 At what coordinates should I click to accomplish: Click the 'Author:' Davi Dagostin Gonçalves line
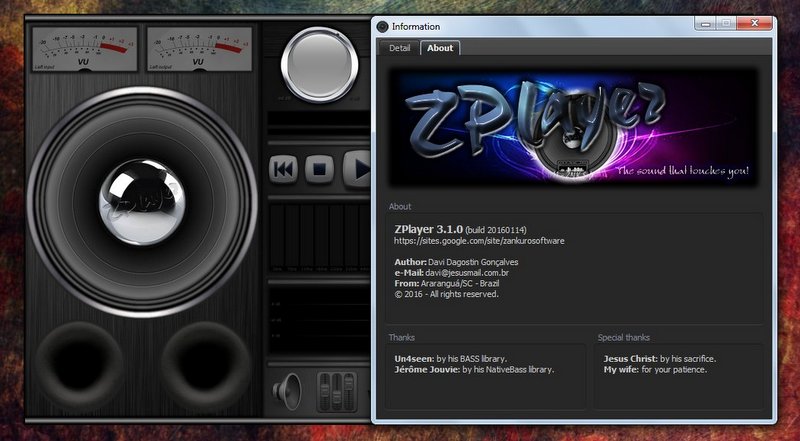click(x=456, y=262)
